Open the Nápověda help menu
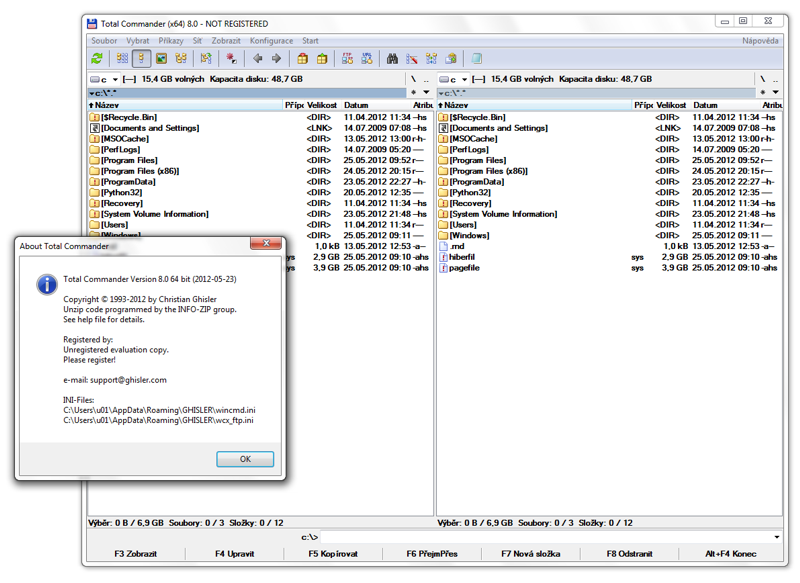Viewport: 800px width, 583px height. (760, 41)
